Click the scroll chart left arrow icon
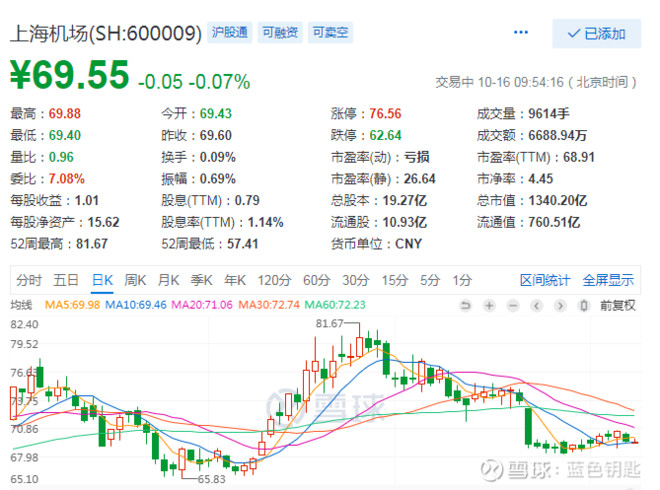The width and height of the screenshot is (660, 490). [x=536, y=305]
